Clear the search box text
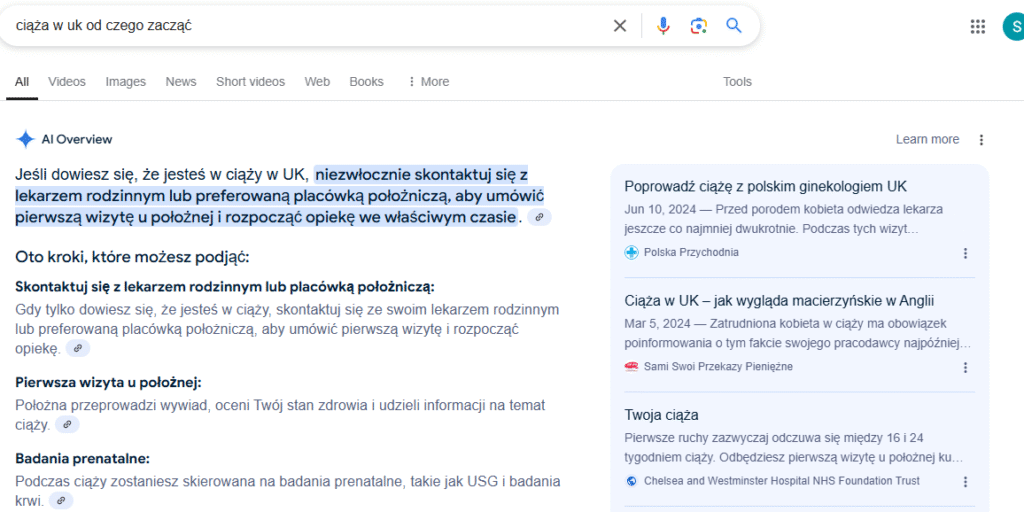This screenshot has width=1024, height=512. (x=620, y=26)
